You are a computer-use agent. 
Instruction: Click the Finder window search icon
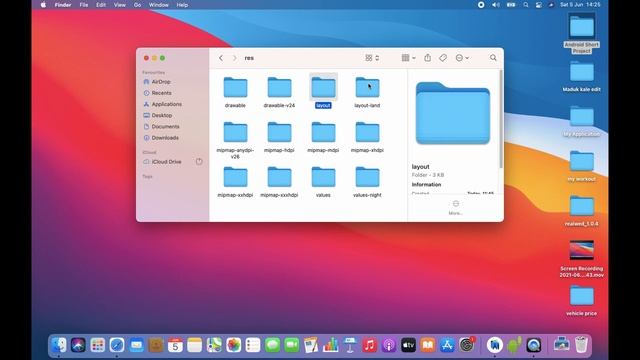[493, 58]
